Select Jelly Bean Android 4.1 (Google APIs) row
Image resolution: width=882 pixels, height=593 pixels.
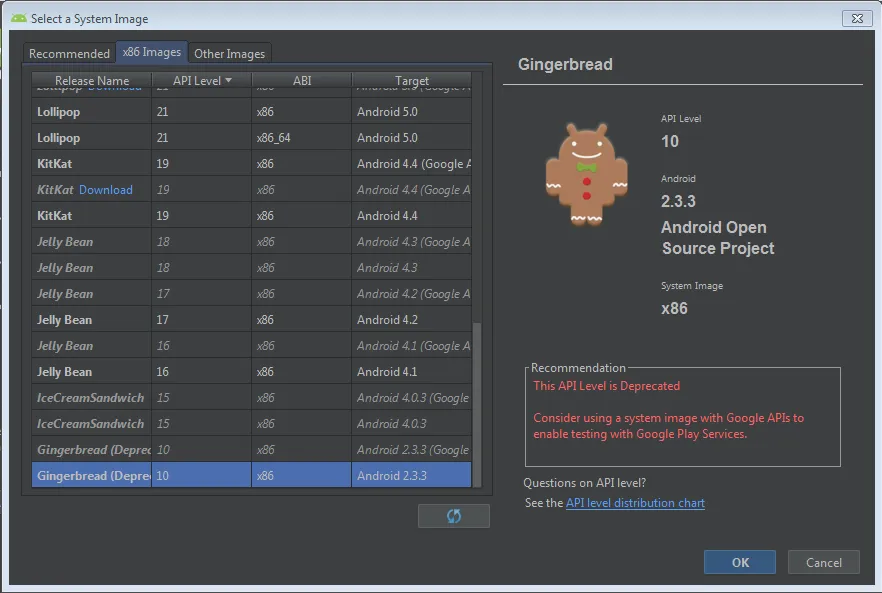[251, 345]
